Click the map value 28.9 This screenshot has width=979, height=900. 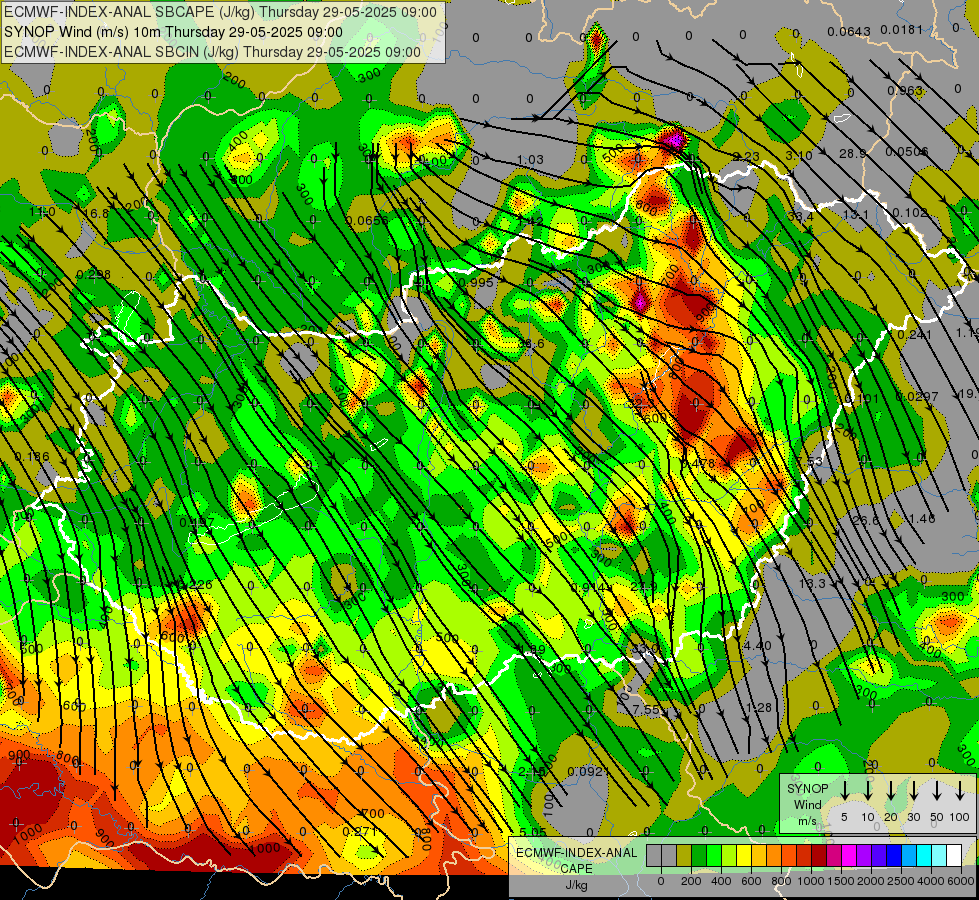pos(852,153)
